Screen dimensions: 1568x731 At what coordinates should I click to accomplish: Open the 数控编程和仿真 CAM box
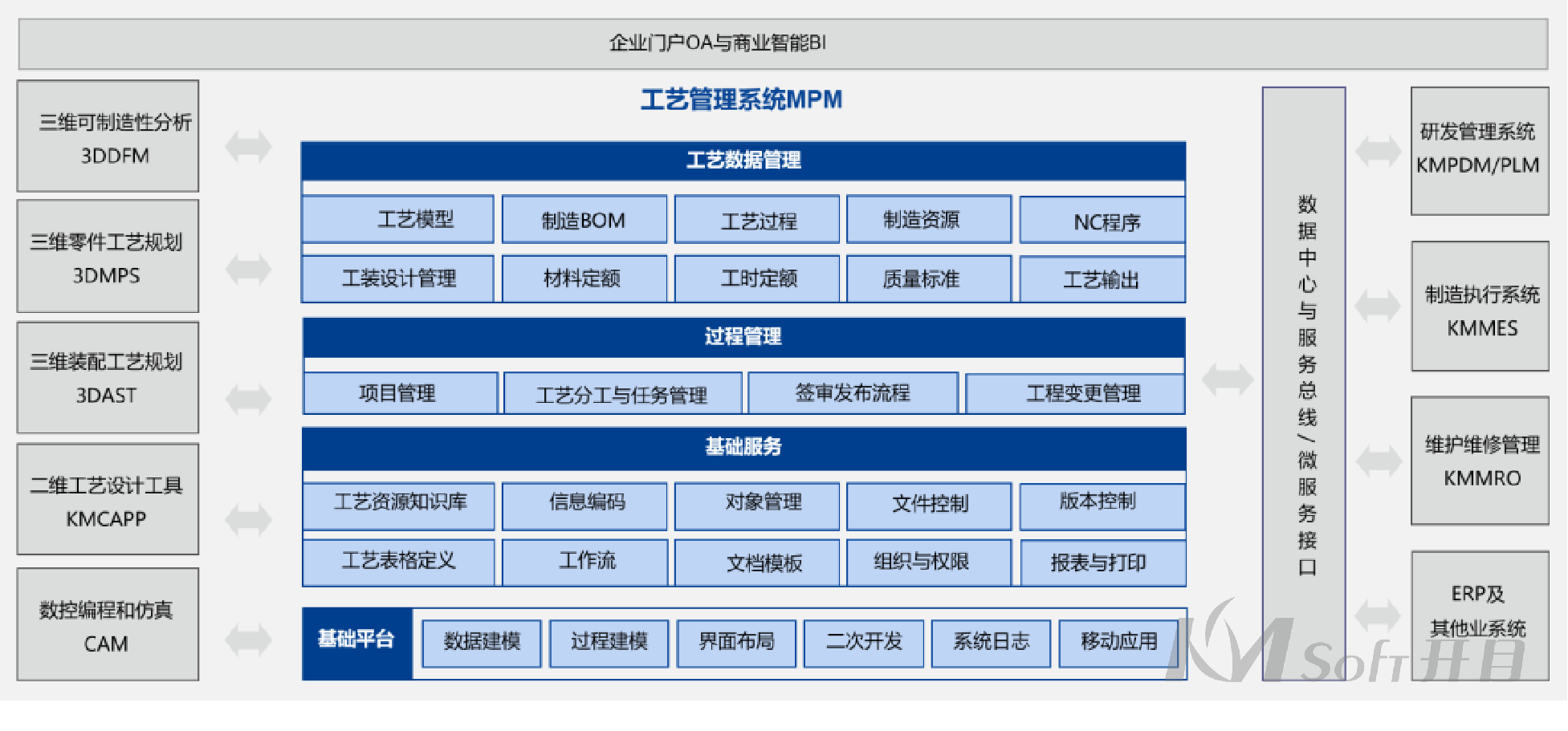pos(107,625)
